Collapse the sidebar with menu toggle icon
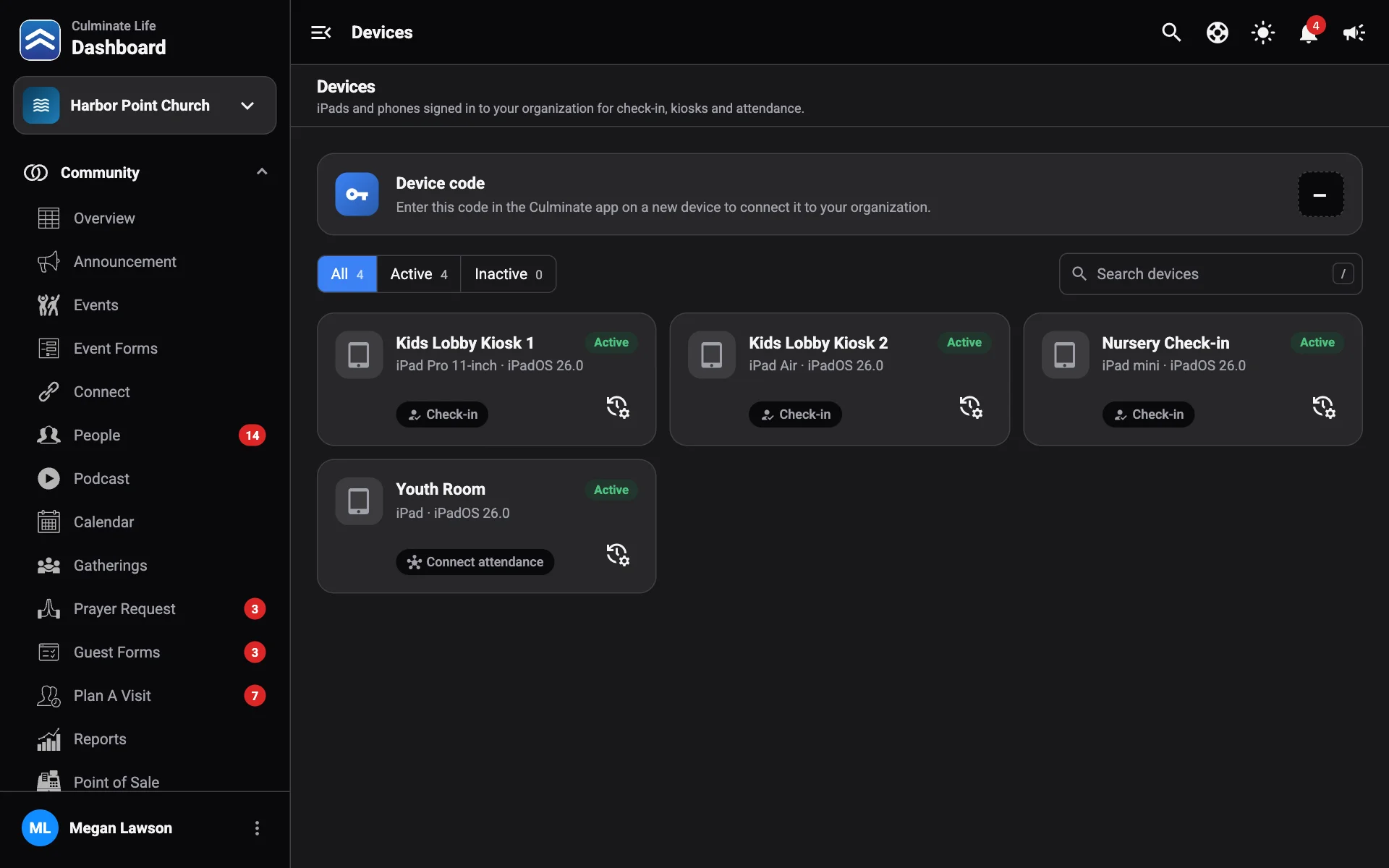Viewport: 1389px width, 868px height. point(320,33)
